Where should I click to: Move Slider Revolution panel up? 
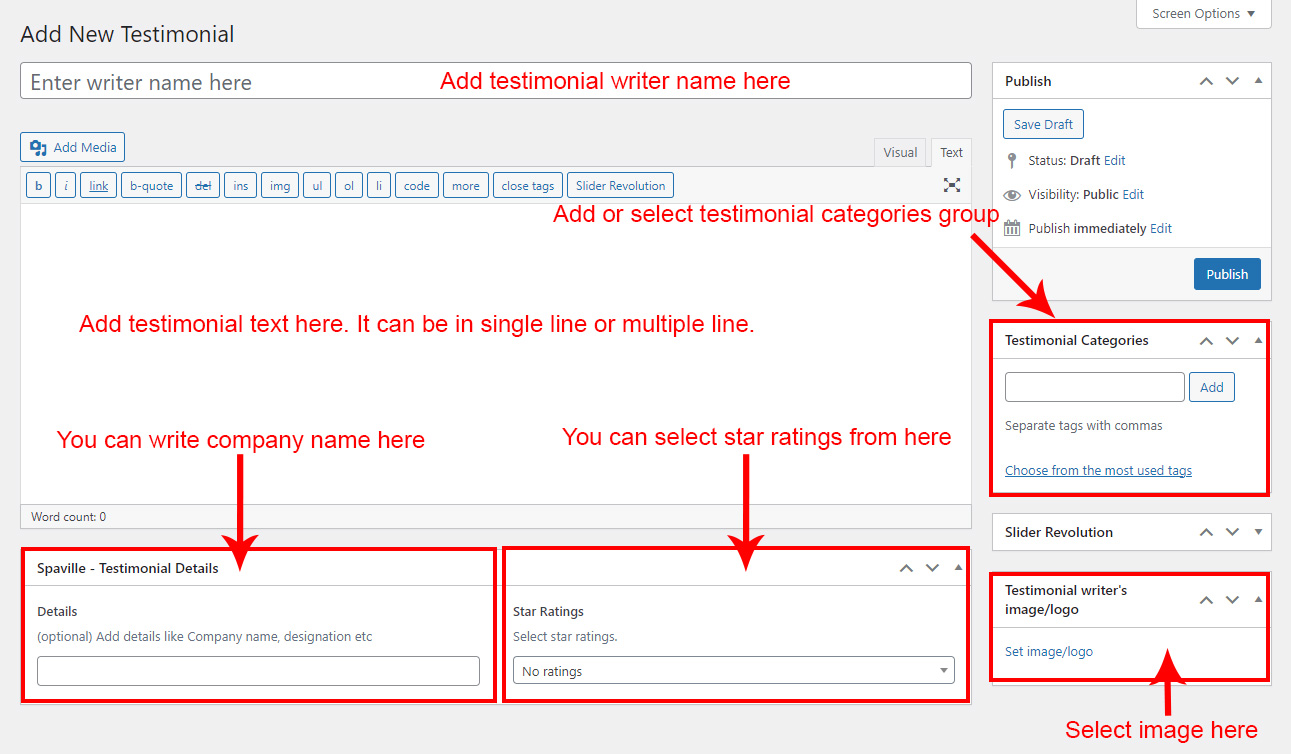1206,532
